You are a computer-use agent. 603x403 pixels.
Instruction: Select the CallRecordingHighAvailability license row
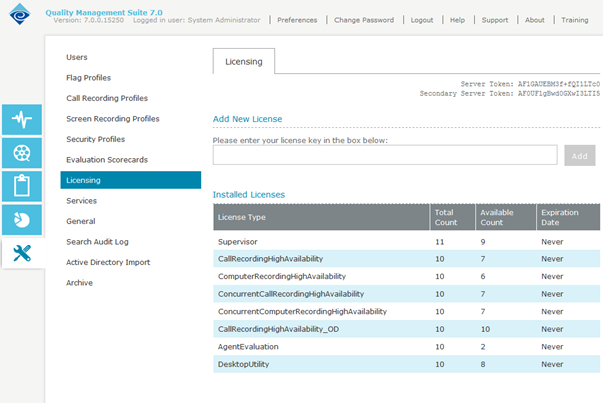[x=407, y=259]
